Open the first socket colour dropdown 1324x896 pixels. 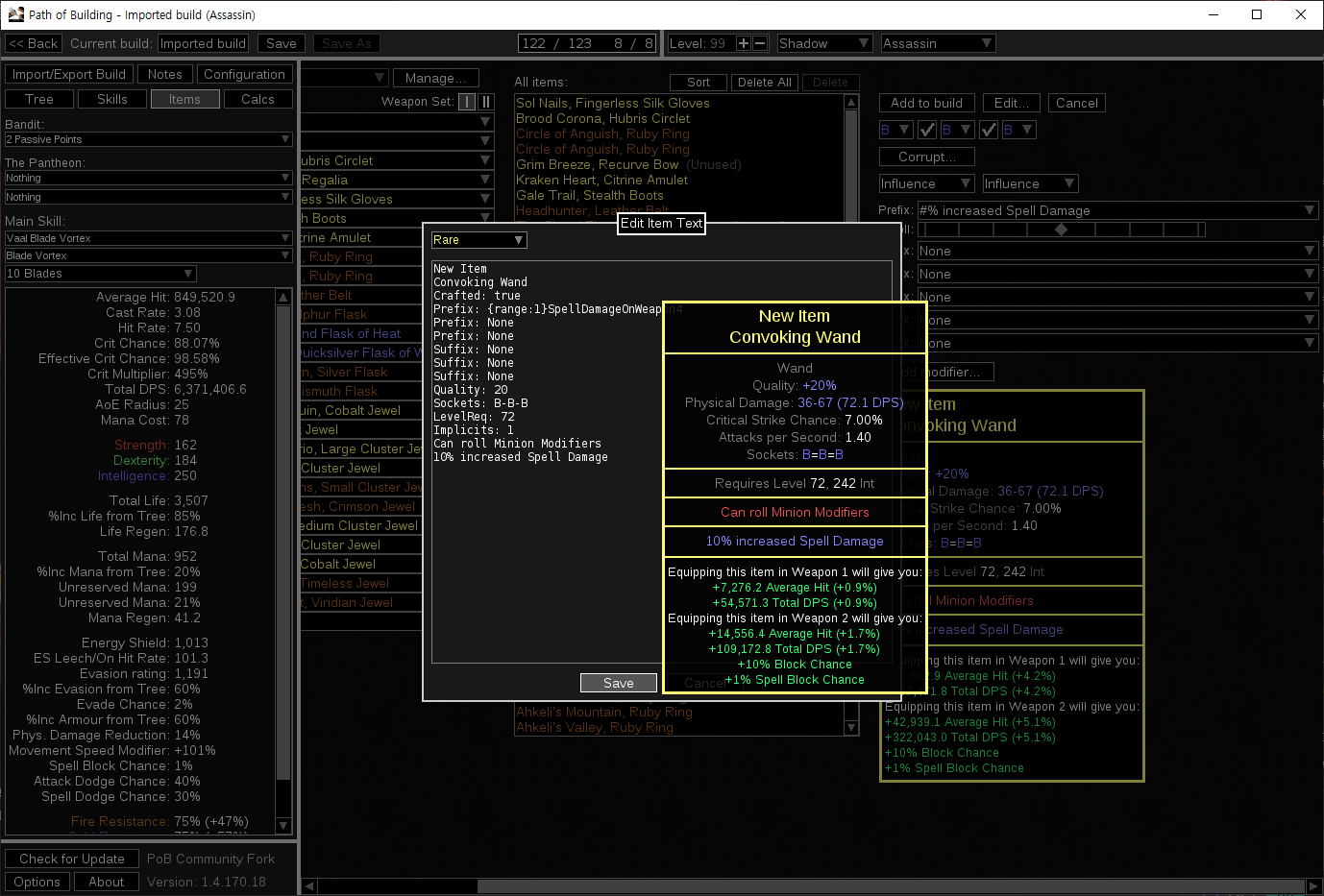click(895, 130)
